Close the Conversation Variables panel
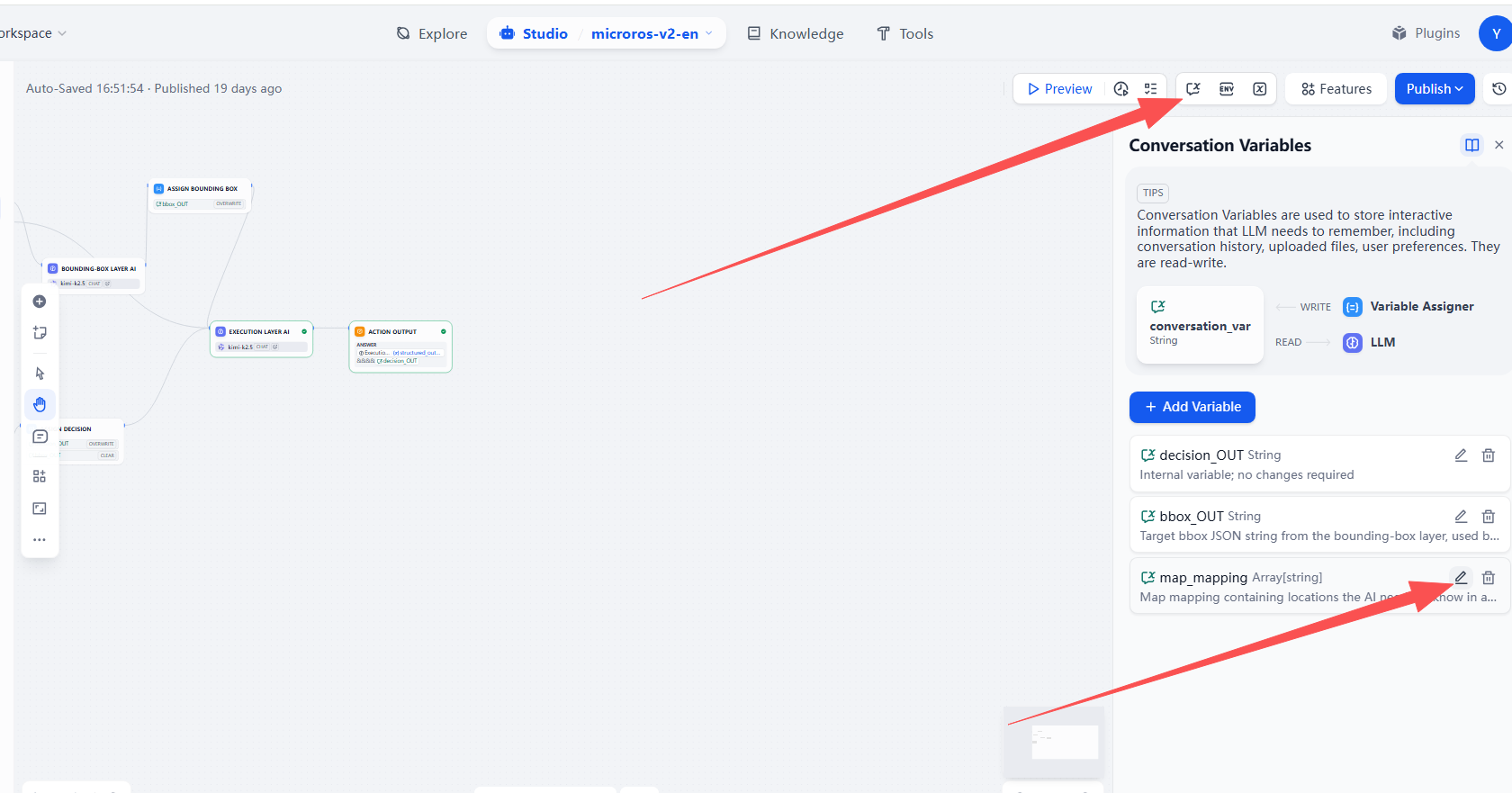This screenshot has width=1512, height=793. click(1498, 145)
